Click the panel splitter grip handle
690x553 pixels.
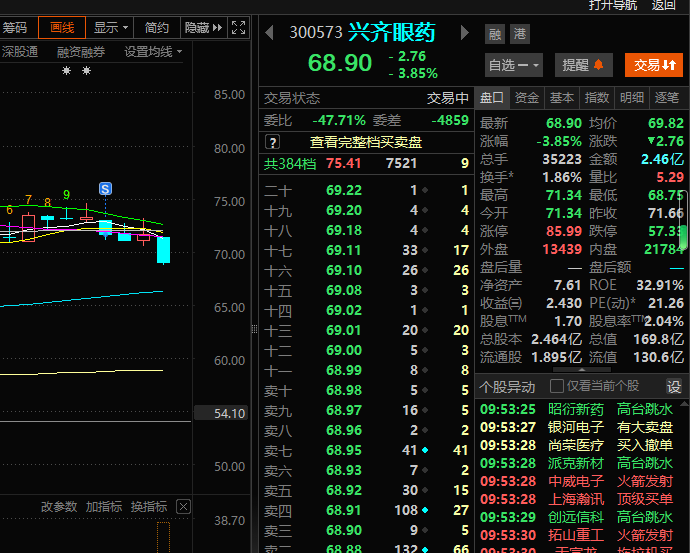pos(254,329)
